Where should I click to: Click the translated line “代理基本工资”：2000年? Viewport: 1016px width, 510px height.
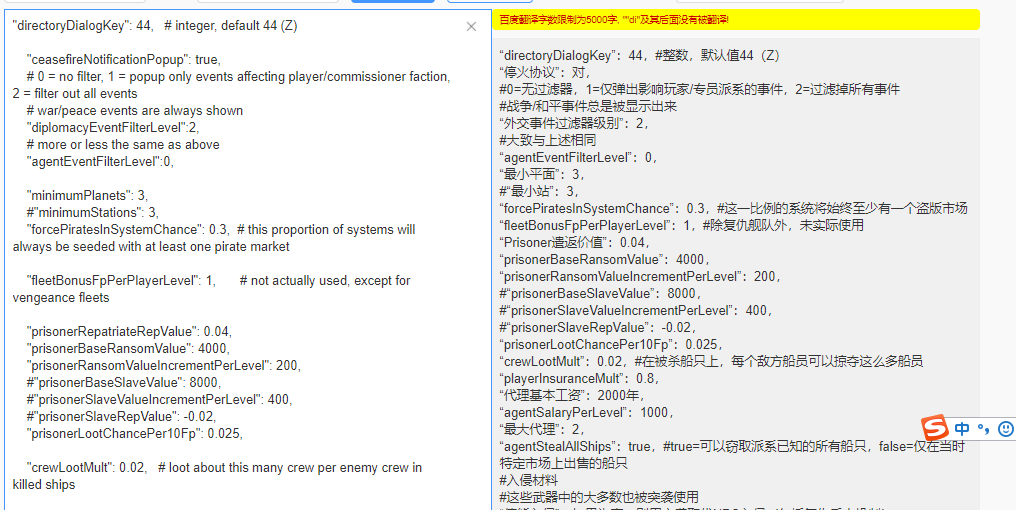[x=566, y=395]
